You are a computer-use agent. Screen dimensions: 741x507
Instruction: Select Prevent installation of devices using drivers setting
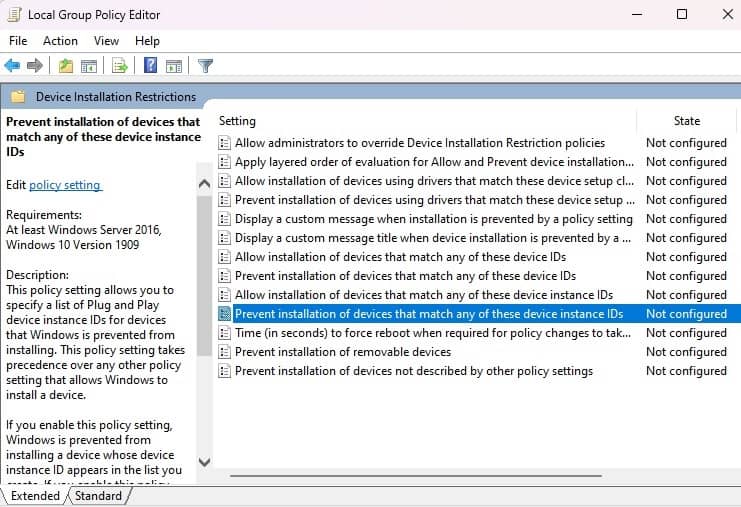point(435,200)
